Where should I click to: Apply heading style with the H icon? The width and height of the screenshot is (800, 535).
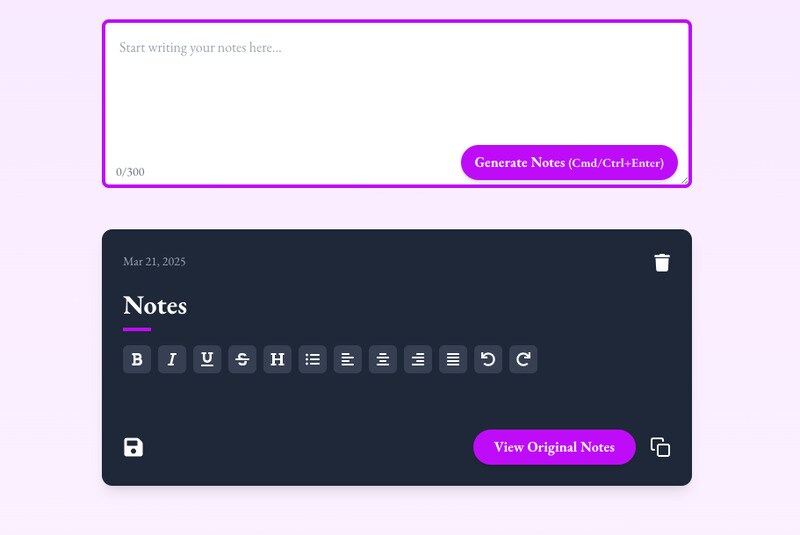pos(277,359)
